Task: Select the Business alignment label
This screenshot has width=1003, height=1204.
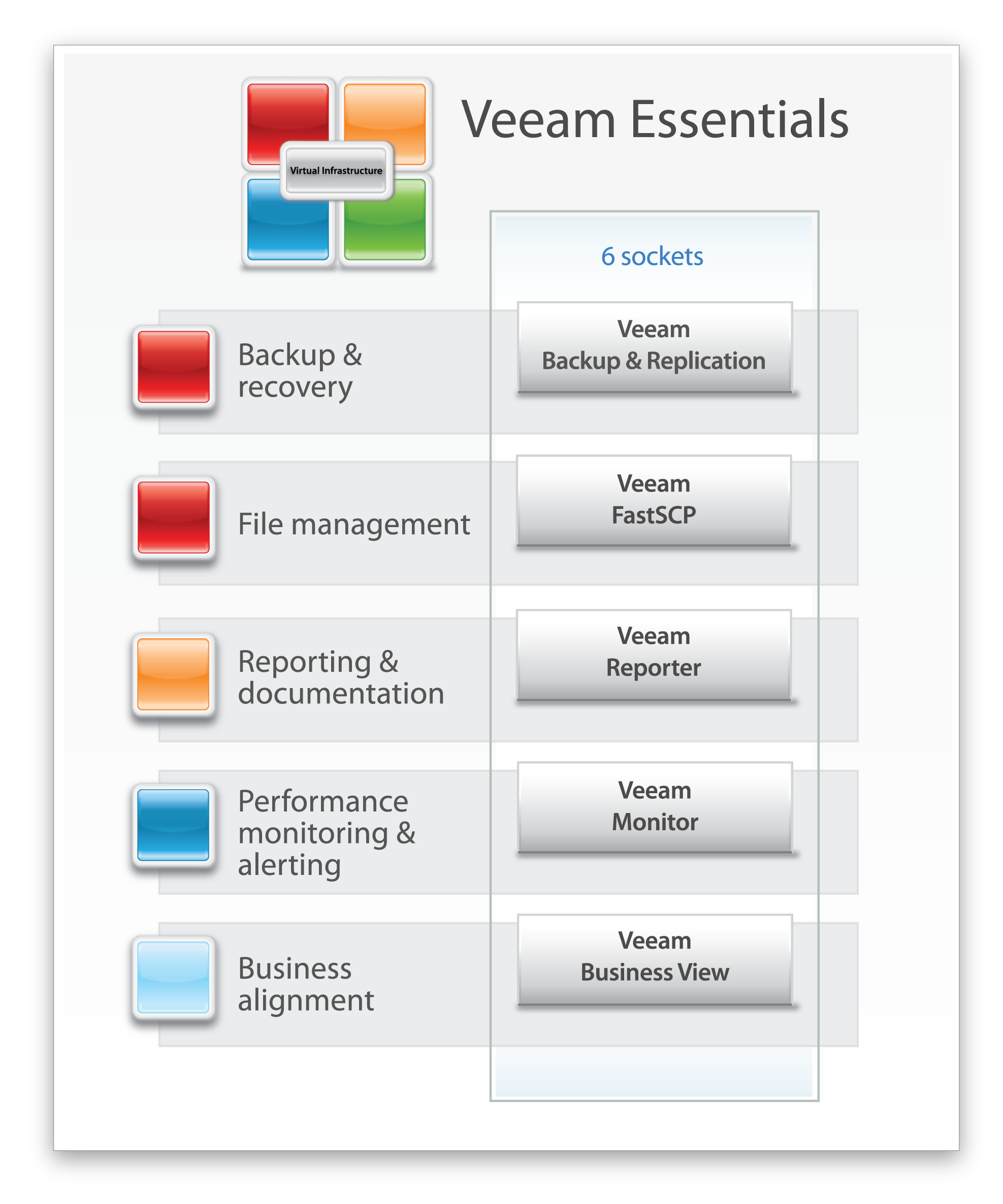Action: point(306,984)
